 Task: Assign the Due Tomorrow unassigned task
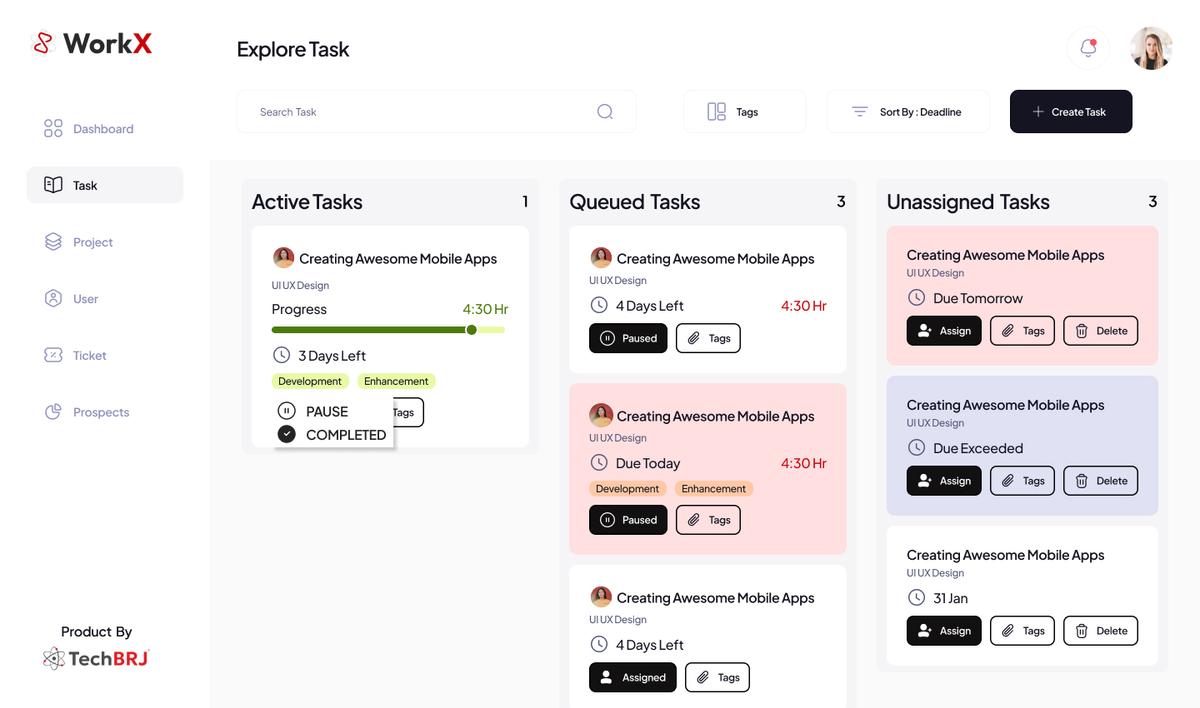click(943, 331)
